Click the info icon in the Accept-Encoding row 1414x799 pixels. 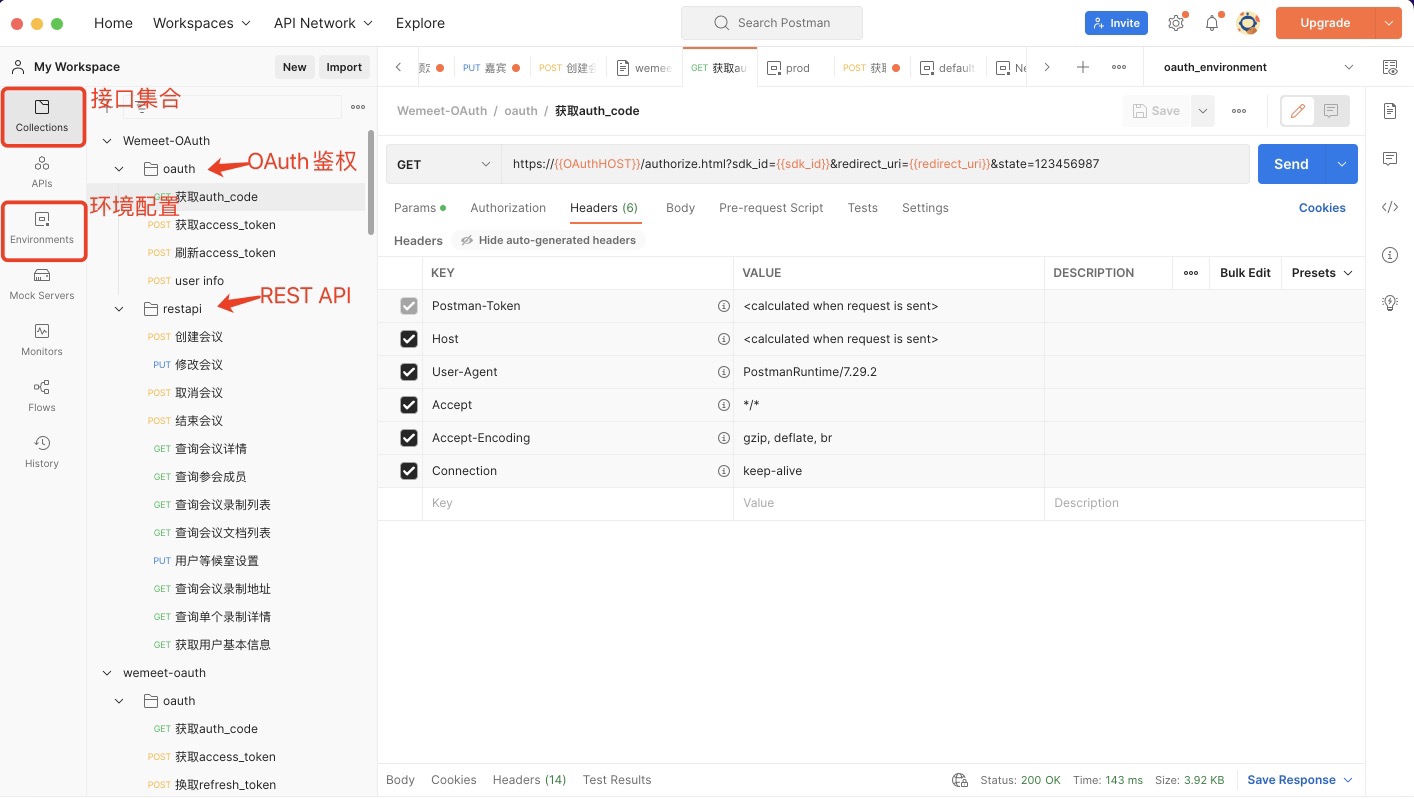[x=723, y=438]
